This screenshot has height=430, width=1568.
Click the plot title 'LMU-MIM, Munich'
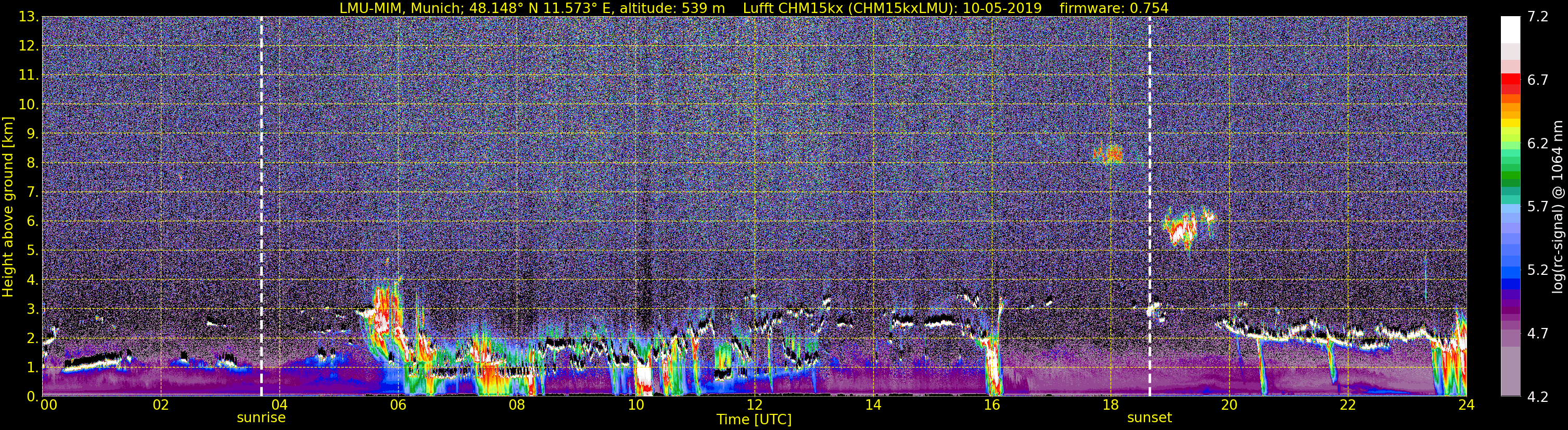point(402,8)
